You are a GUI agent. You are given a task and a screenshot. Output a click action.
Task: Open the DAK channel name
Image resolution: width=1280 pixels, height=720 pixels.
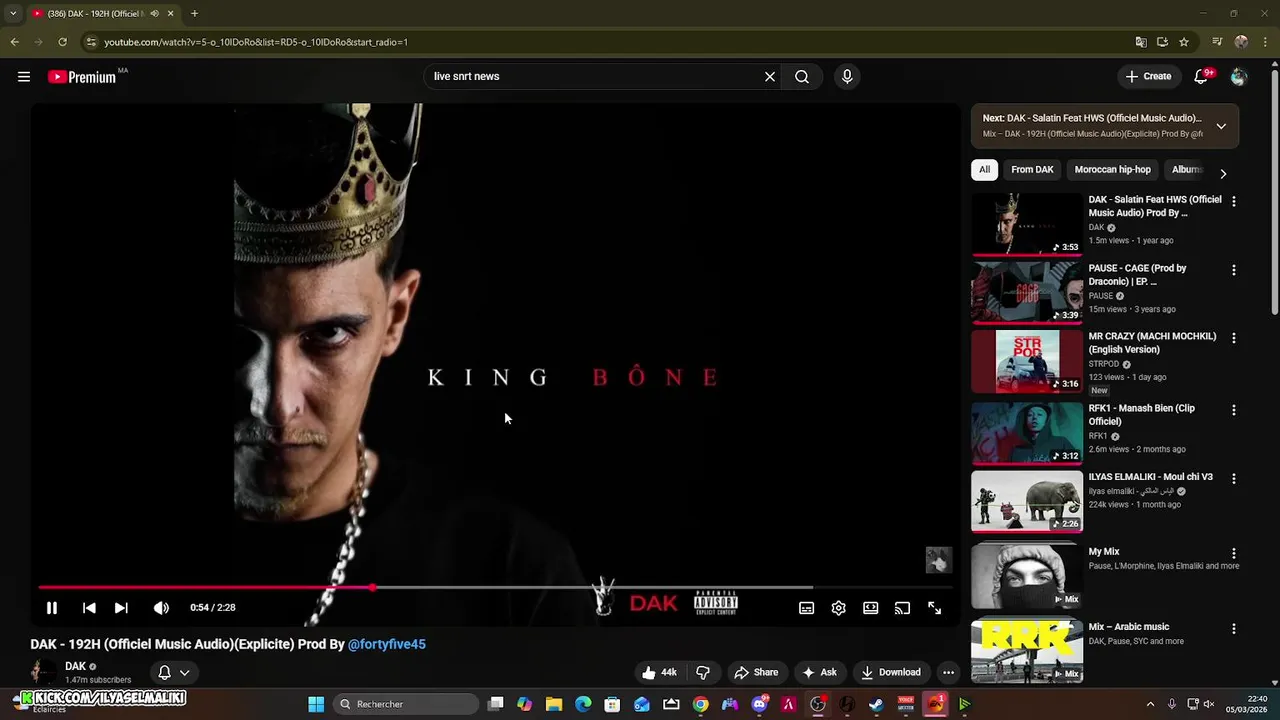click(75, 666)
